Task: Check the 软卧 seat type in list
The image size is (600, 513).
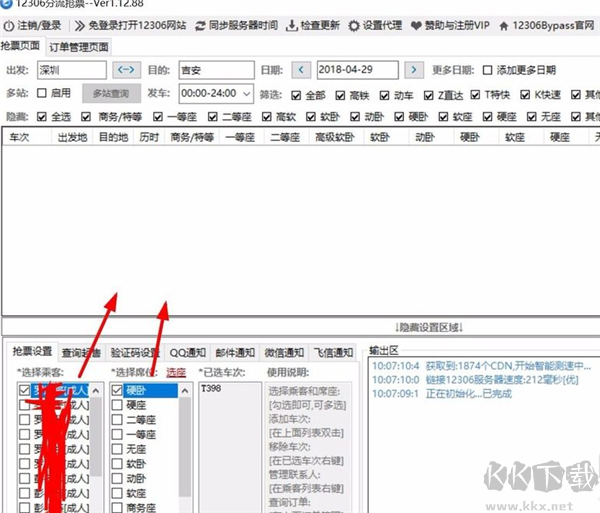Action: (117, 464)
